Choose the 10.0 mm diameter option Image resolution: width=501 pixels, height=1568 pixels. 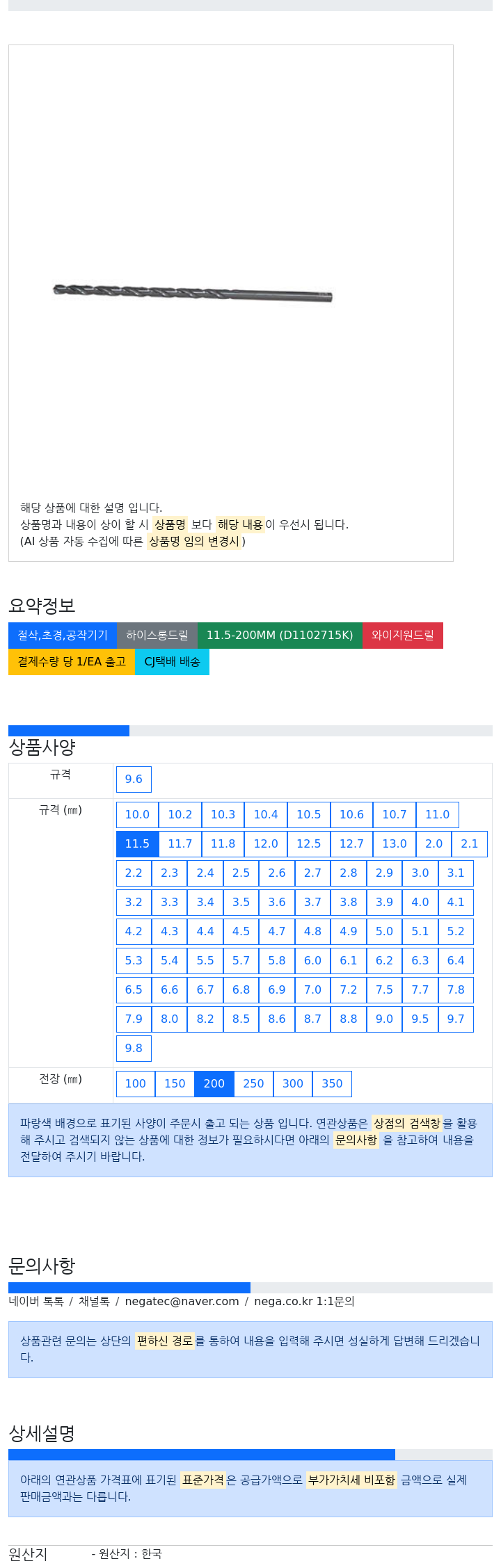pyautogui.click(x=137, y=815)
